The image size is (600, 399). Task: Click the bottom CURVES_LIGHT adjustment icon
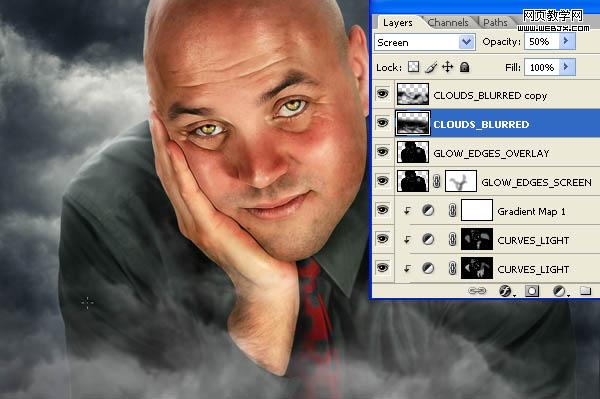[428, 268]
